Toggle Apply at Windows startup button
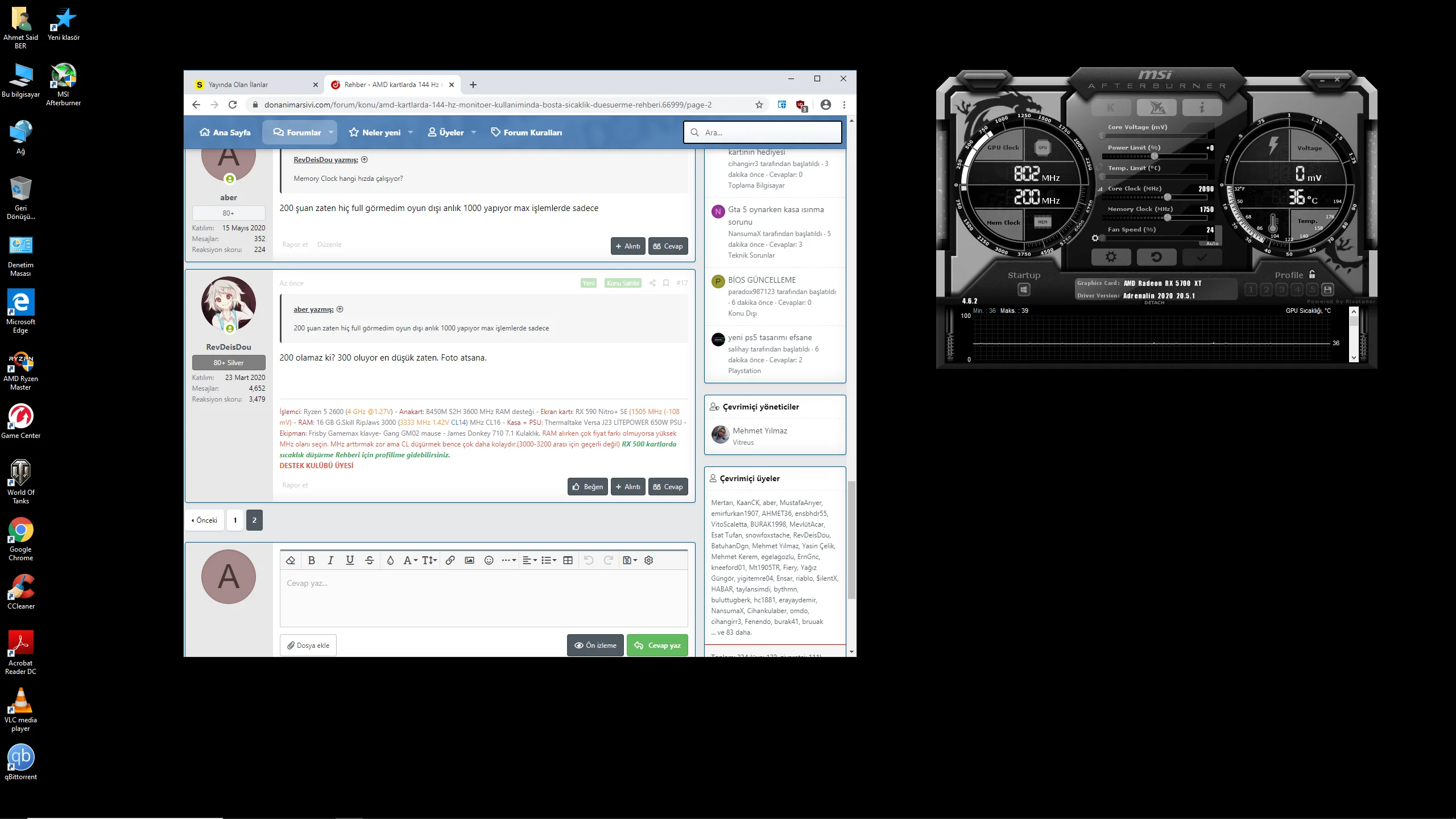The height and width of the screenshot is (819, 1456). [1024, 289]
